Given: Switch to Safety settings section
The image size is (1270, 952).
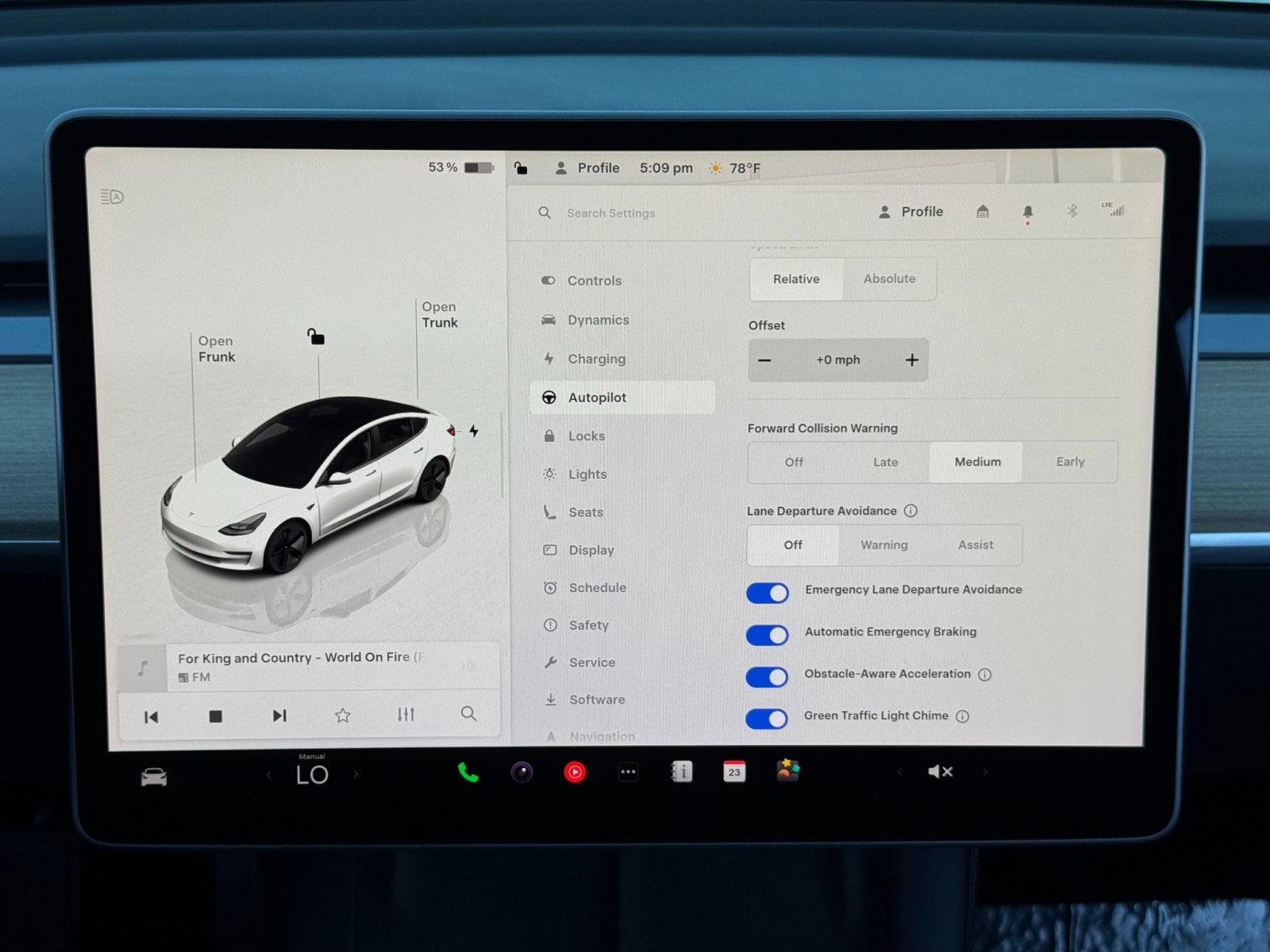Looking at the screenshot, I should pyautogui.click(x=588, y=625).
